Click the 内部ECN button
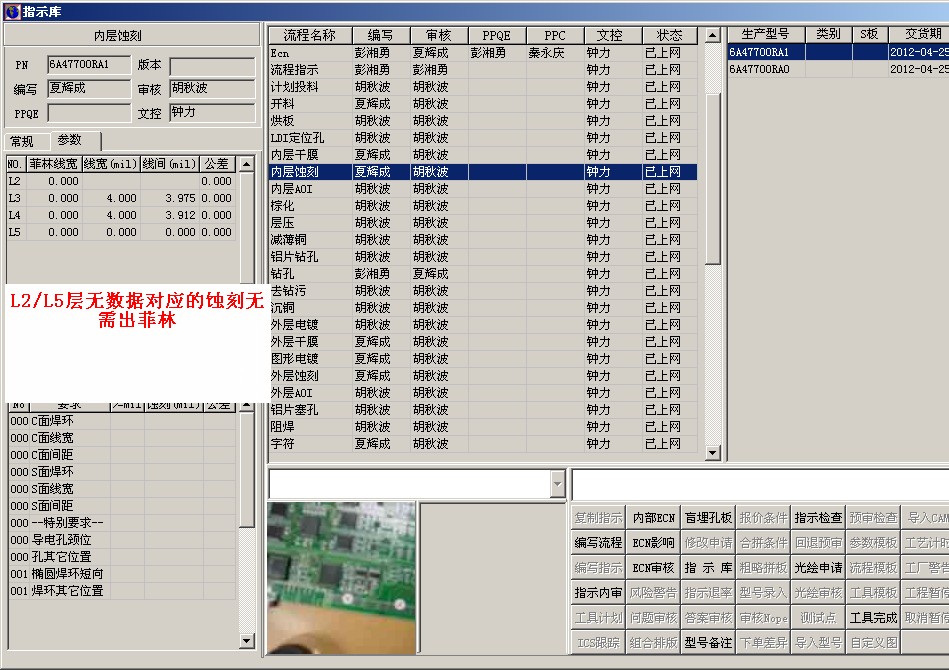Image resolution: width=949 pixels, height=670 pixels. (653, 518)
